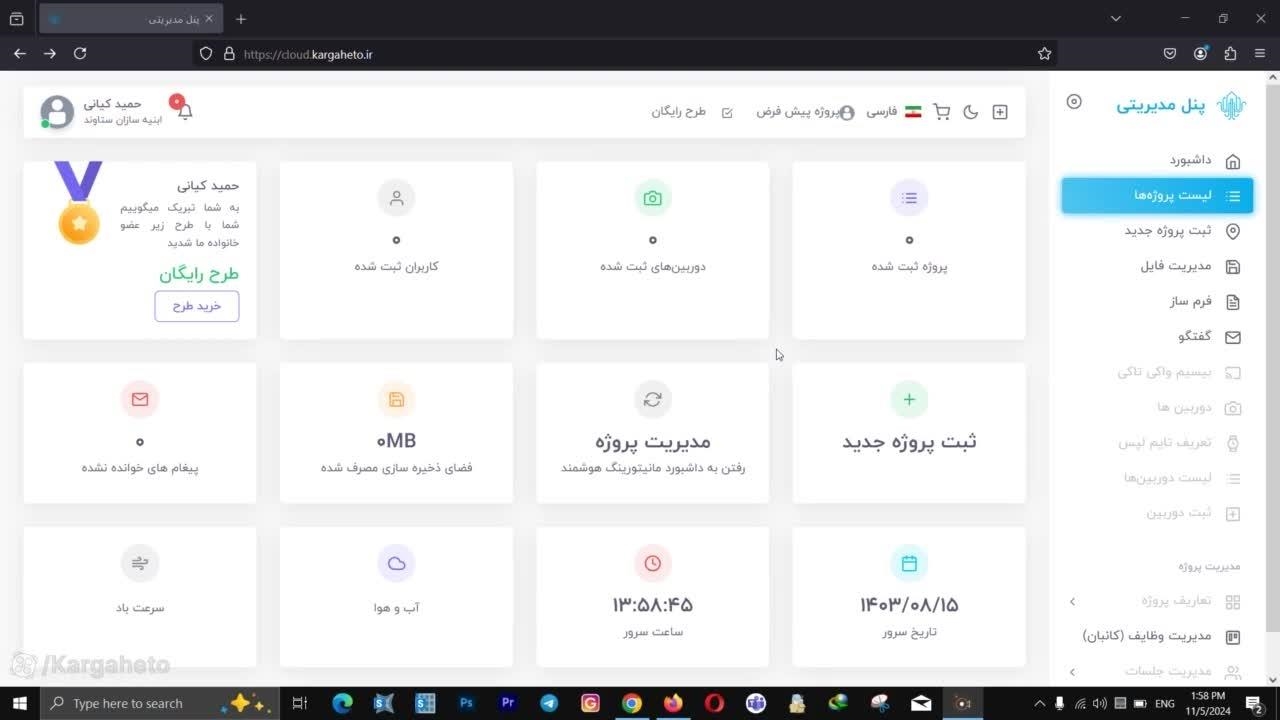Open the shopping cart icon
Viewport: 1280px width, 720px height.
(941, 112)
